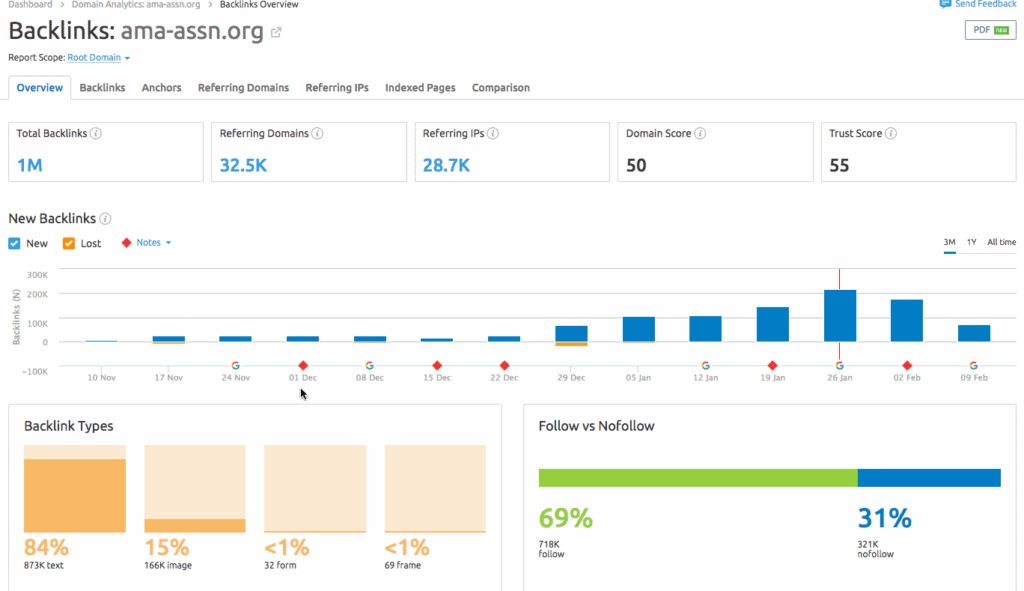Click the 31% nofollow percentage
The height and width of the screenshot is (591, 1024).
[x=884, y=519]
